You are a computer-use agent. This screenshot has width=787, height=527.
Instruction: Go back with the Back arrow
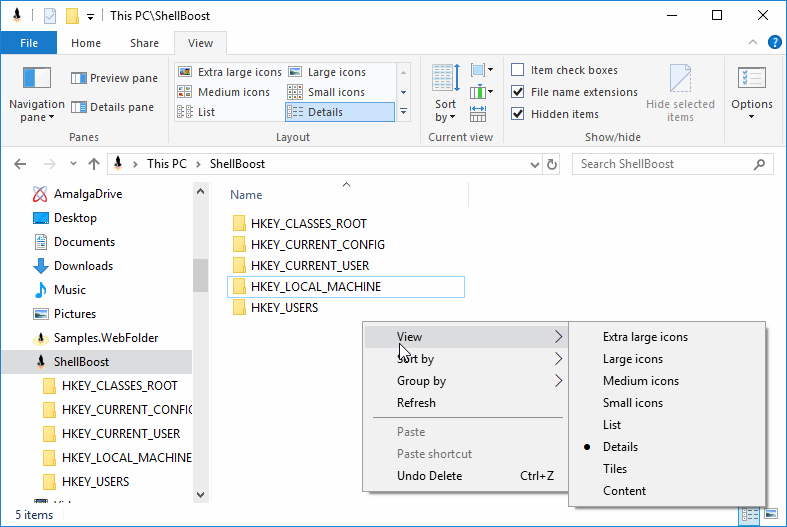(20, 164)
